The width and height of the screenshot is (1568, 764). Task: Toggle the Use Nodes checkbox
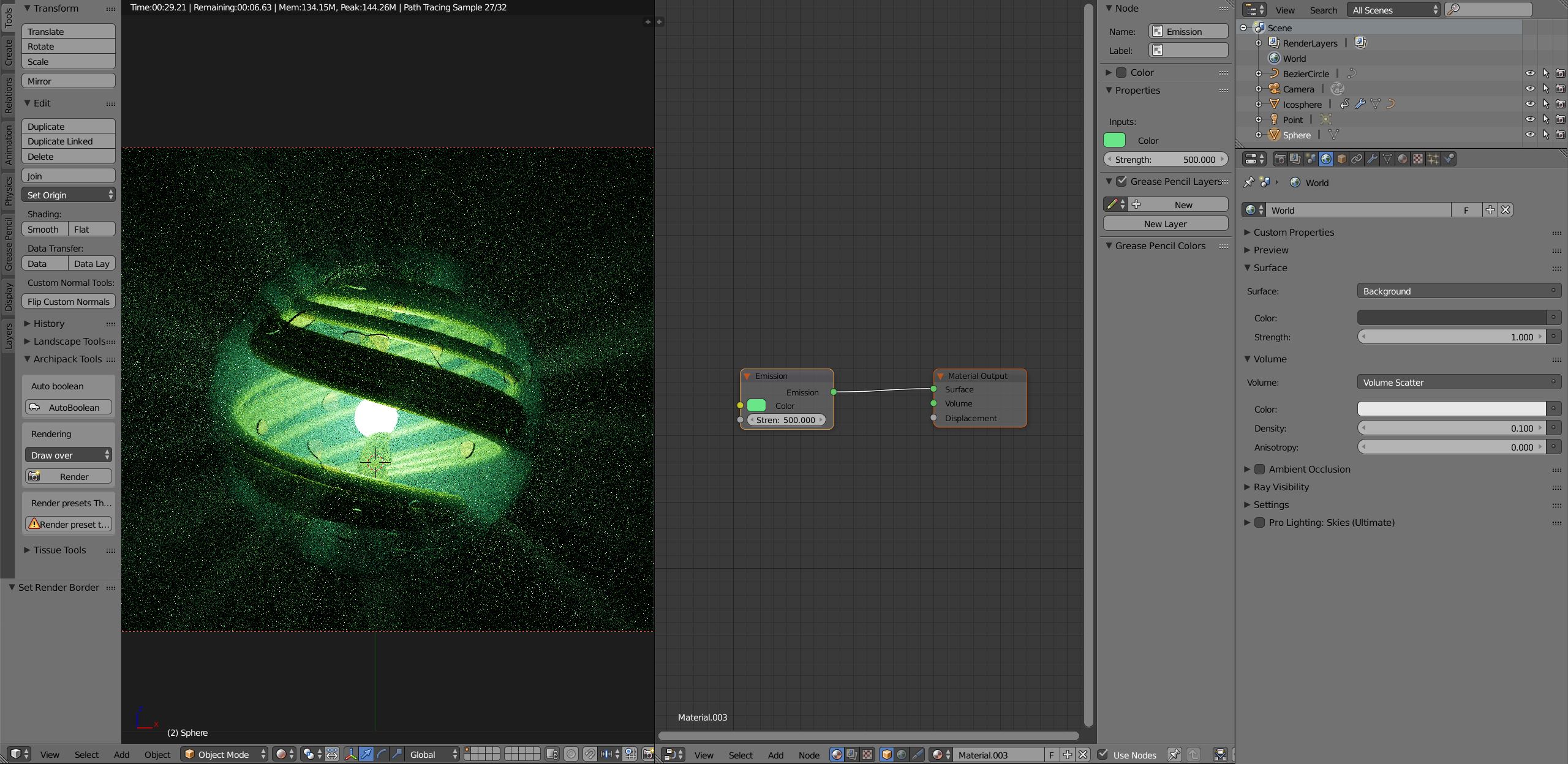click(1103, 755)
